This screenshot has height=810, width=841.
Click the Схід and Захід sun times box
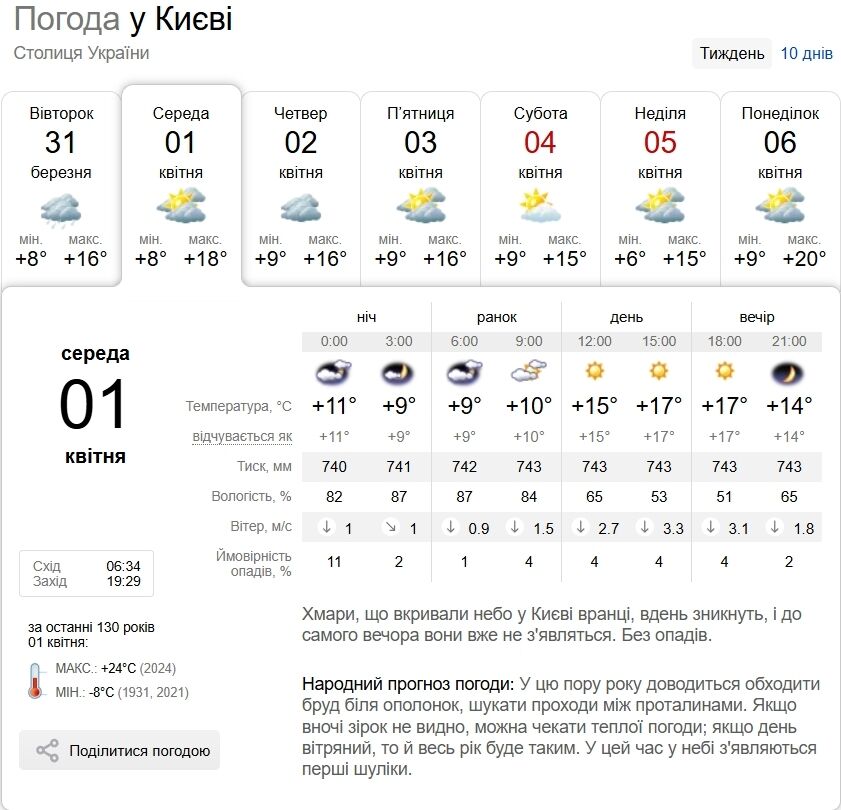click(x=86, y=573)
